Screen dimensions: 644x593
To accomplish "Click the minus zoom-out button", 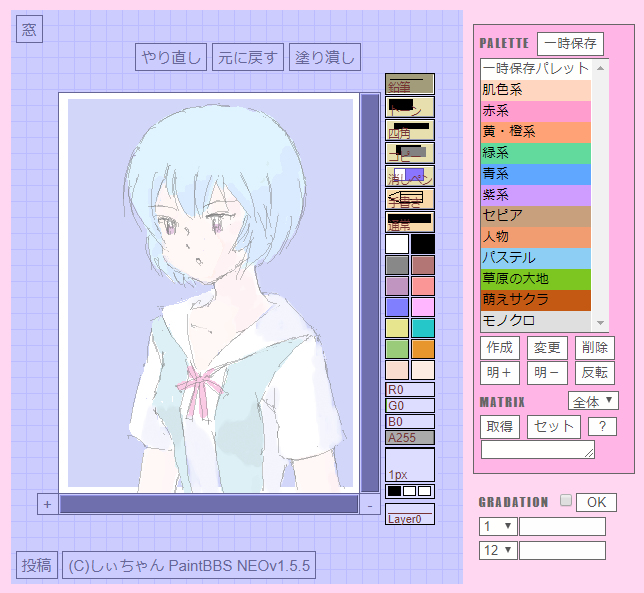I will (370, 506).
